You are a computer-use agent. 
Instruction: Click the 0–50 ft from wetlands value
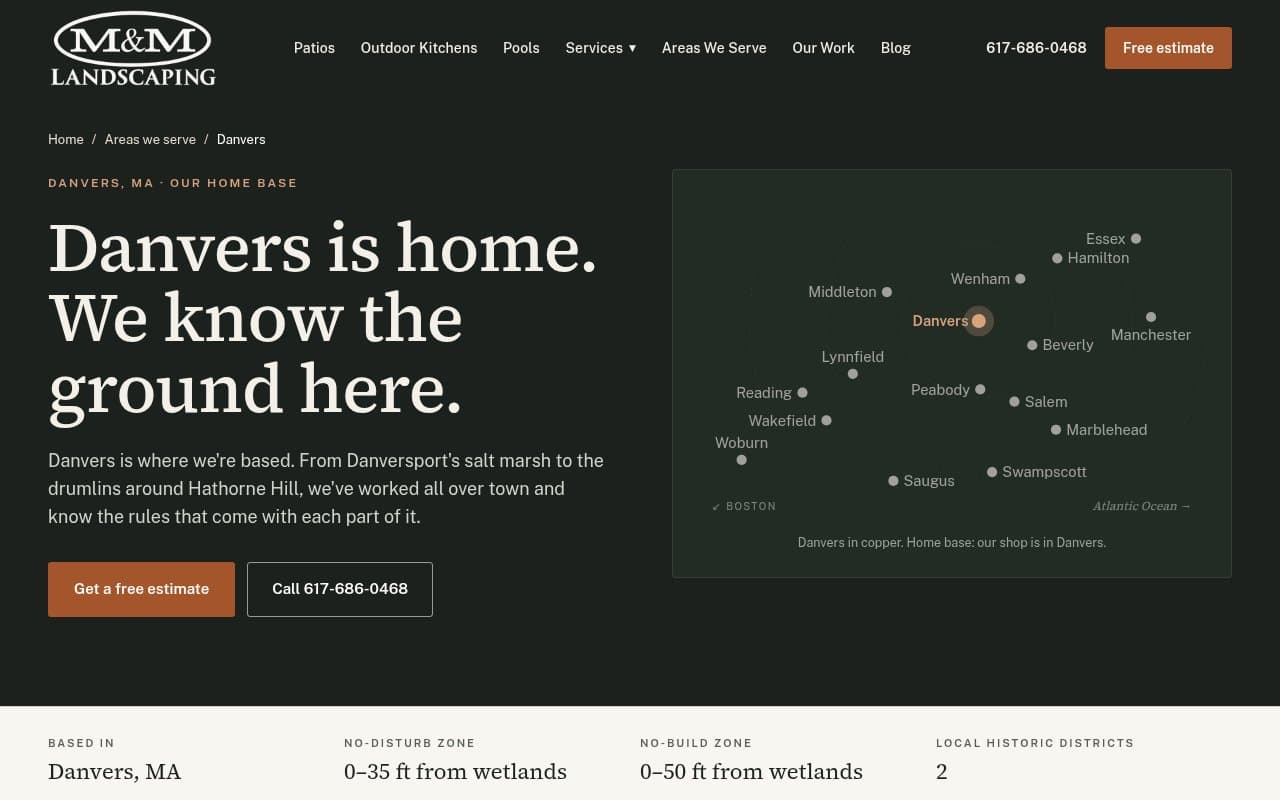click(x=751, y=772)
